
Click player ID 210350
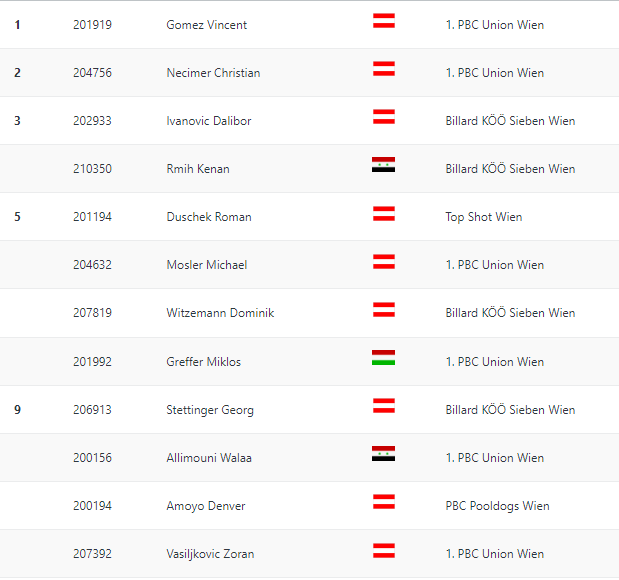(x=92, y=169)
